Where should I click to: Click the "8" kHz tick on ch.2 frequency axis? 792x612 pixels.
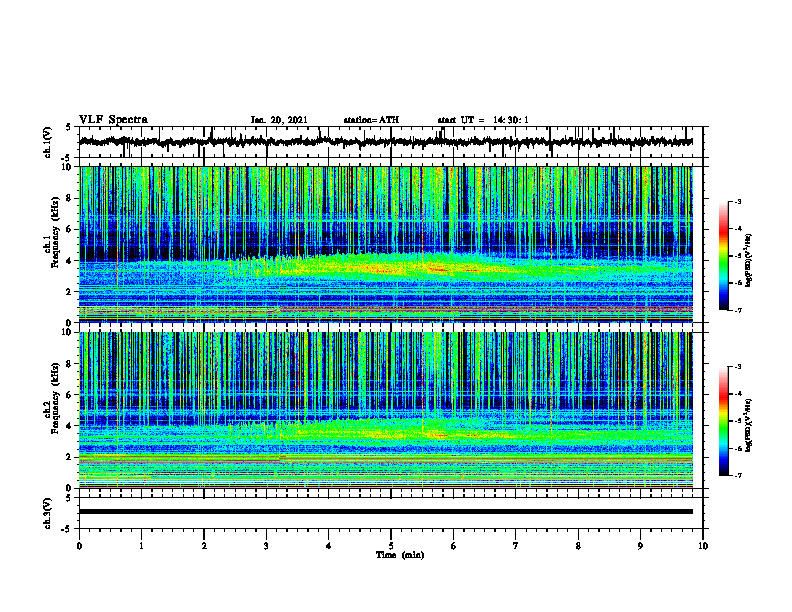tap(70, 364)
